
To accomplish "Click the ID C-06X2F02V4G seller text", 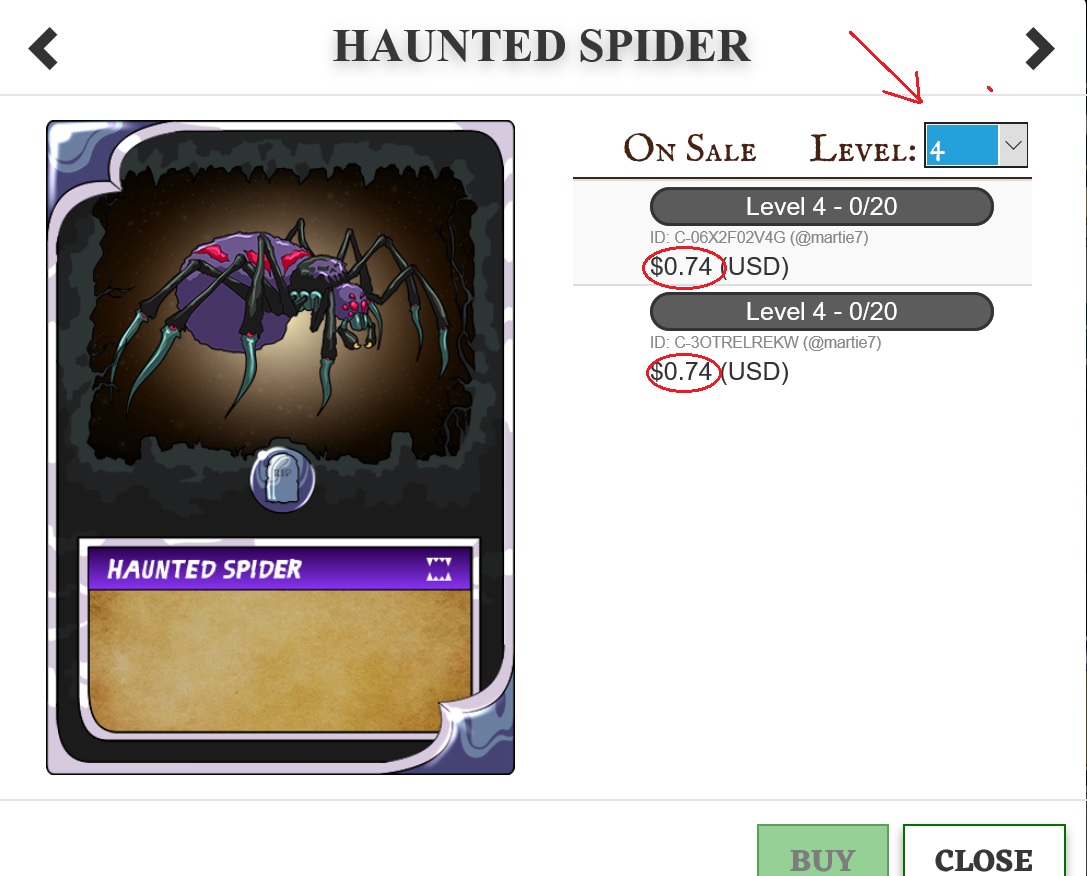I will [x=759, y=238].
